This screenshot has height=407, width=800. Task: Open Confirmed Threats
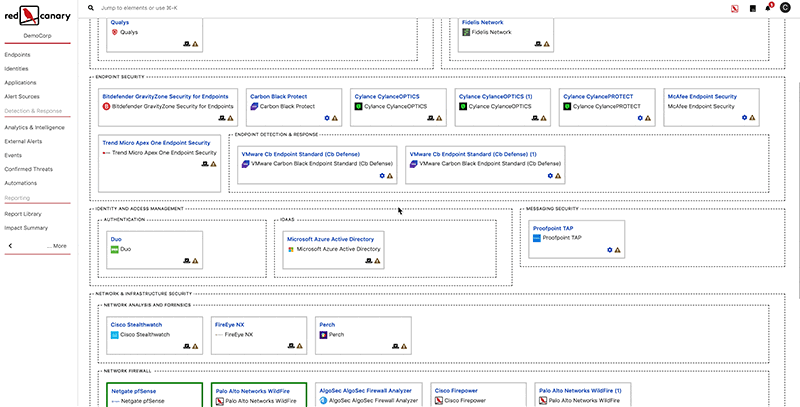click(29, 169)
